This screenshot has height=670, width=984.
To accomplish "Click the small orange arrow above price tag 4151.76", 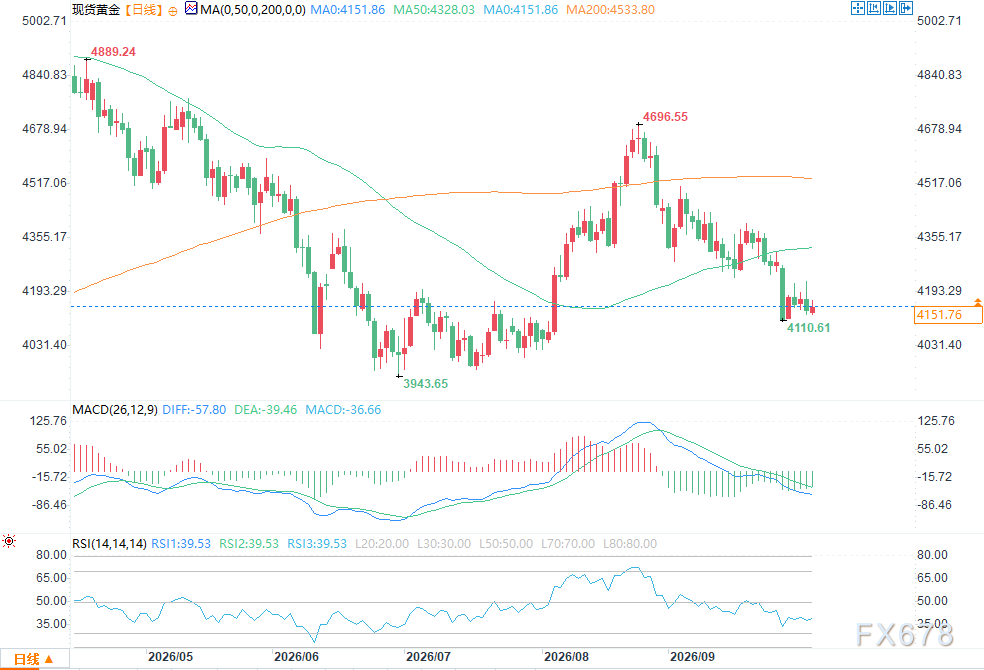I will tap(978, 302).
